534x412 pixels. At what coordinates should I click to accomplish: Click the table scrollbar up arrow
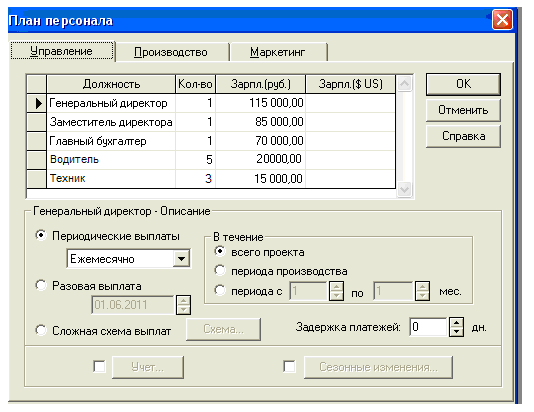pos(404,83)
